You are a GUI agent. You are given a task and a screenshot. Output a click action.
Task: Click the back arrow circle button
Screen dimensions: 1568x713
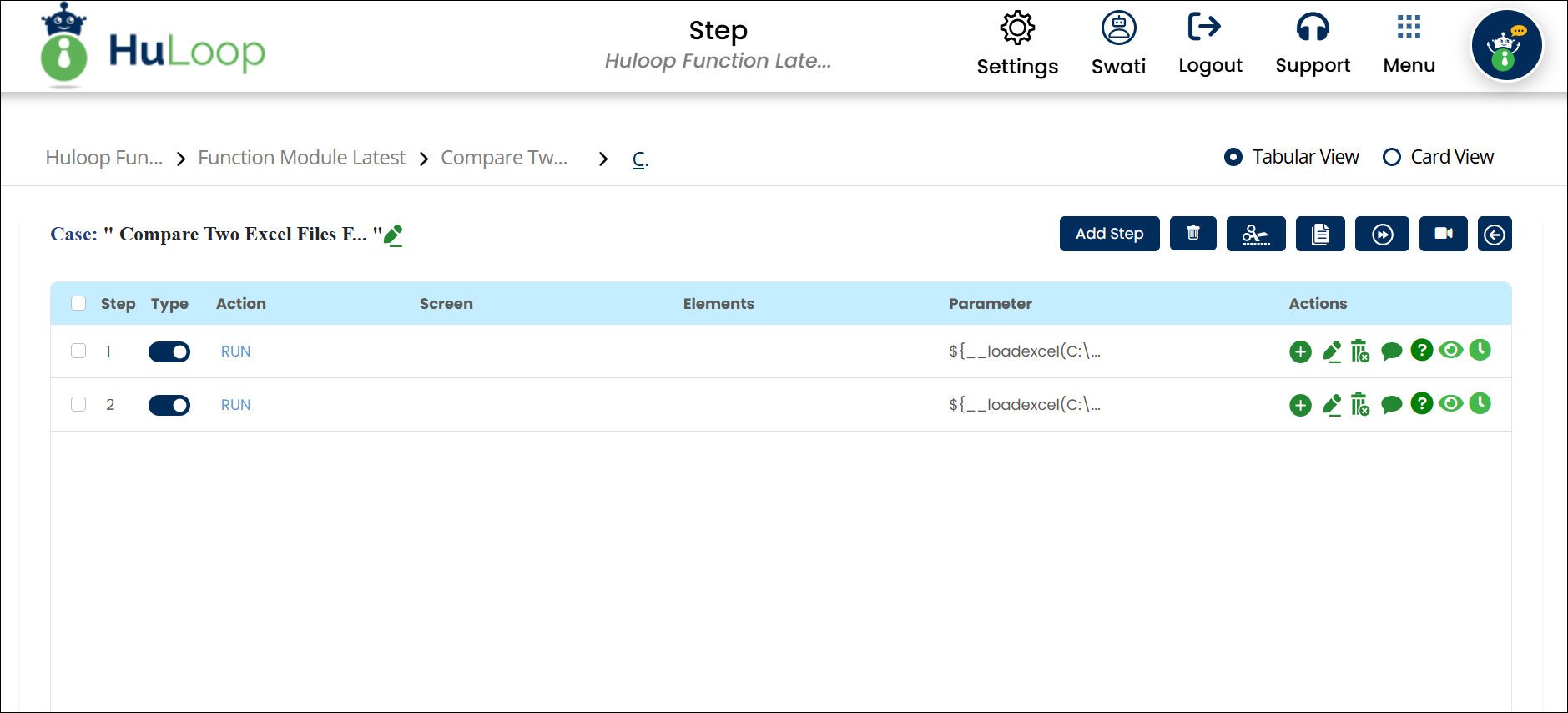pyautogui.click(x=1494, y=235)
